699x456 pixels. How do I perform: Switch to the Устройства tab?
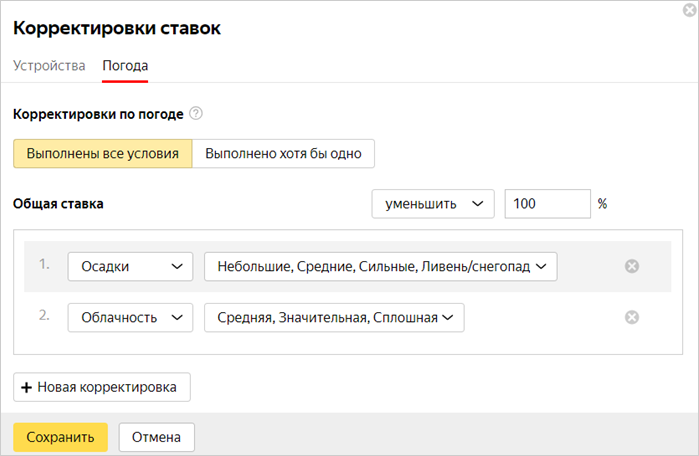click(x=49, y=66)
